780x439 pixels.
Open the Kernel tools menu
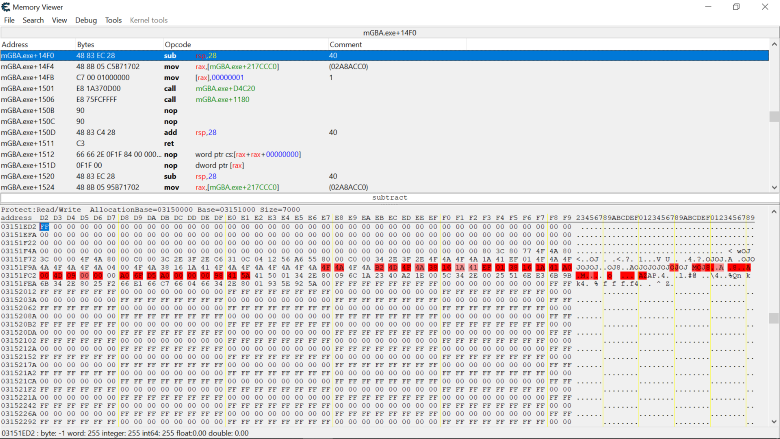[x=149, y=20]
